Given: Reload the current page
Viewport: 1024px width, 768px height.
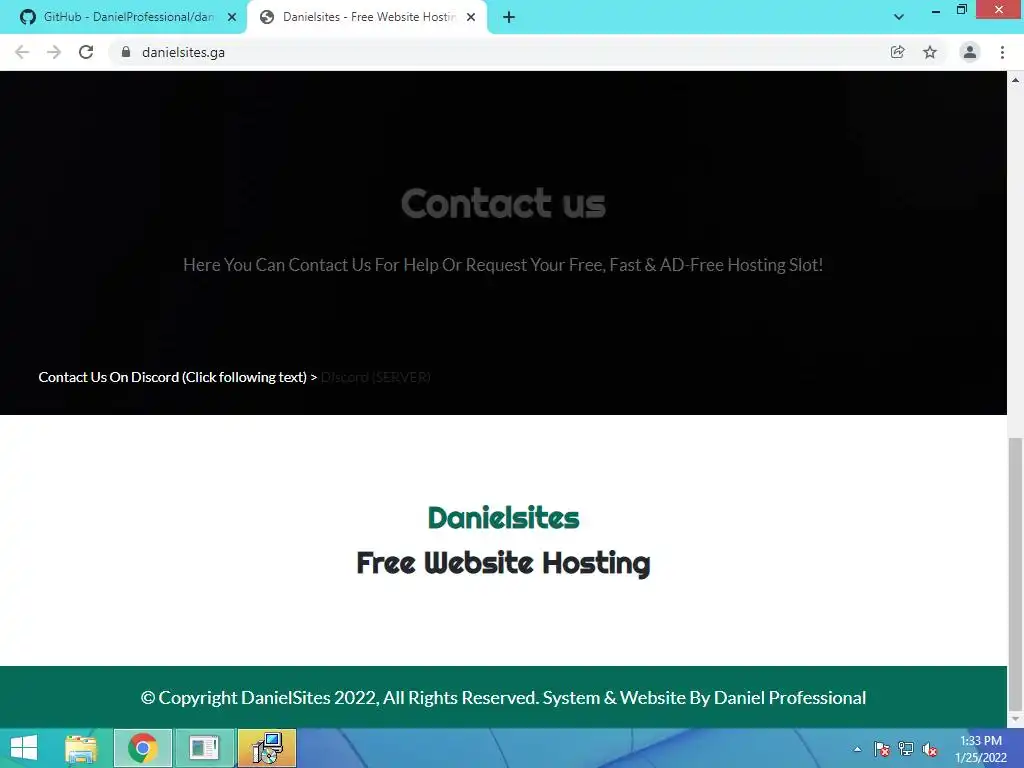Looking at the screenshot, I should [x=86, y=52].
